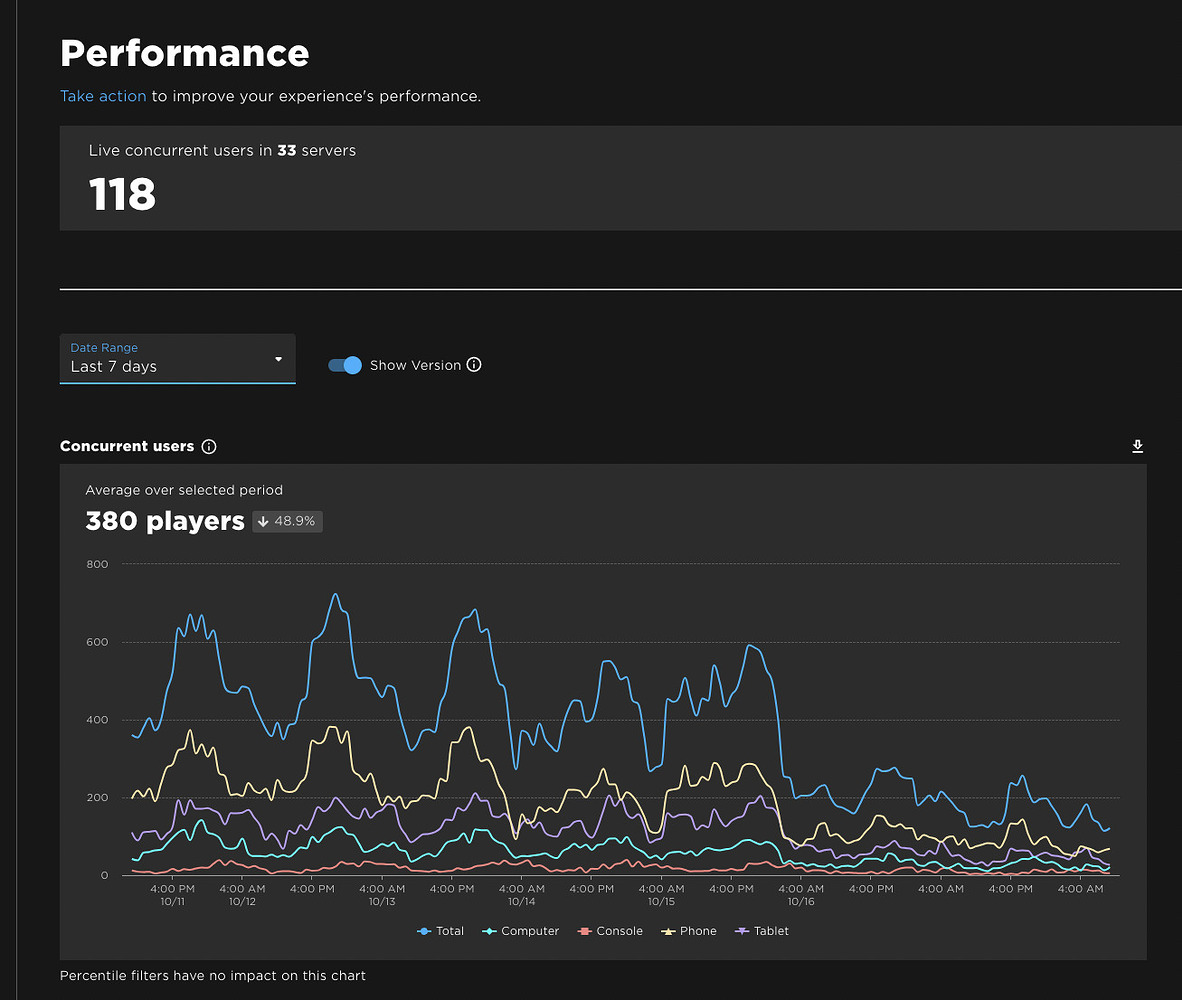Click the Total line peak near 10/13
Screen dimensions: 1182x1000
(x=336, y=595)
